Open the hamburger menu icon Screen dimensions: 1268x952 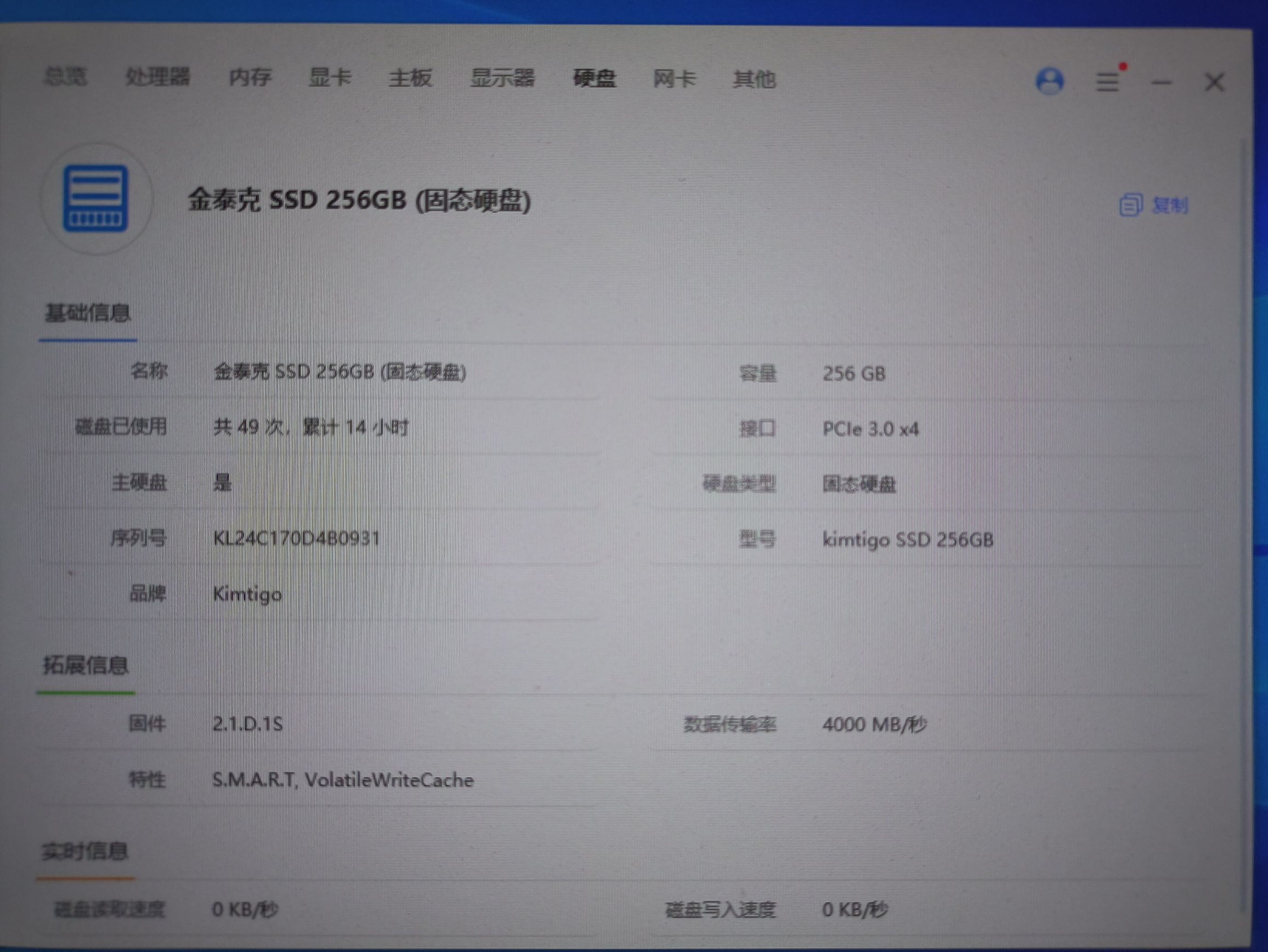[x=1108, y=83]
